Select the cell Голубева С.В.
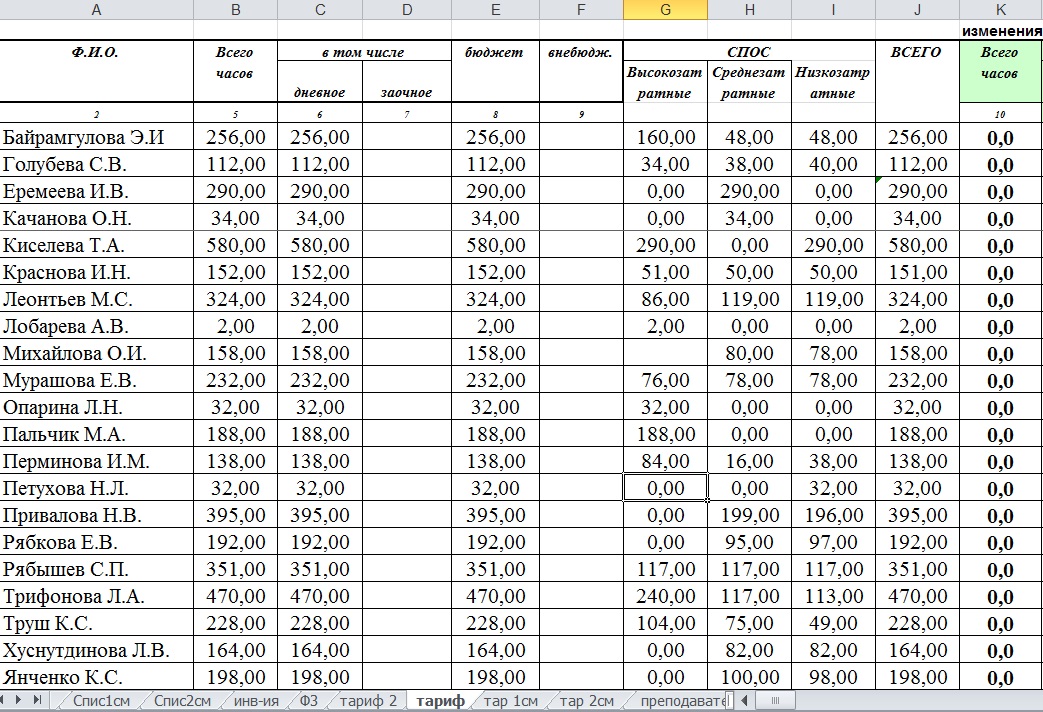This screenshot has height=712, width=1043. (96, 164)
